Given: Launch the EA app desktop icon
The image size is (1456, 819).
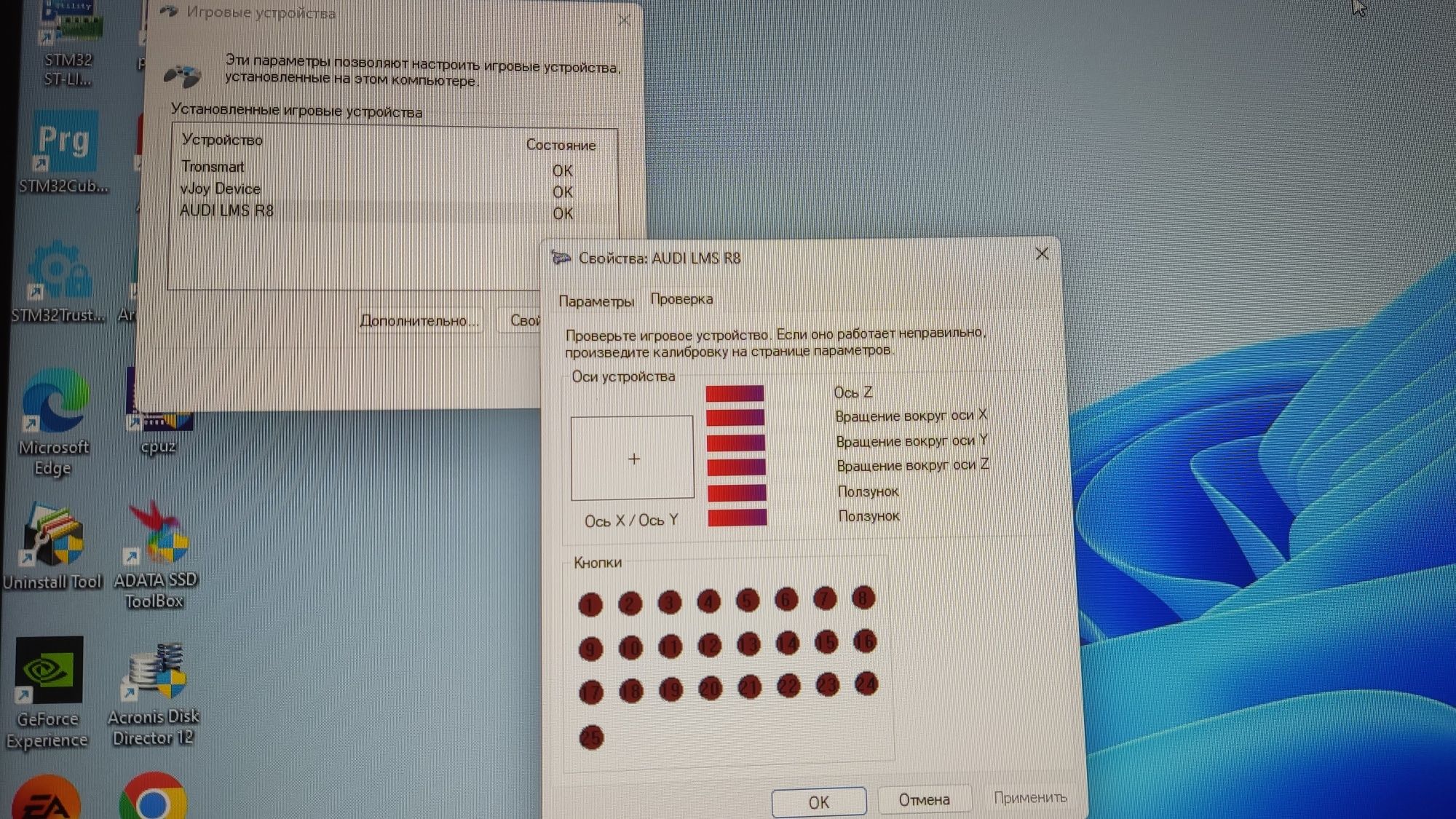Looking at the screenshot, I should (x=47, y=798).
